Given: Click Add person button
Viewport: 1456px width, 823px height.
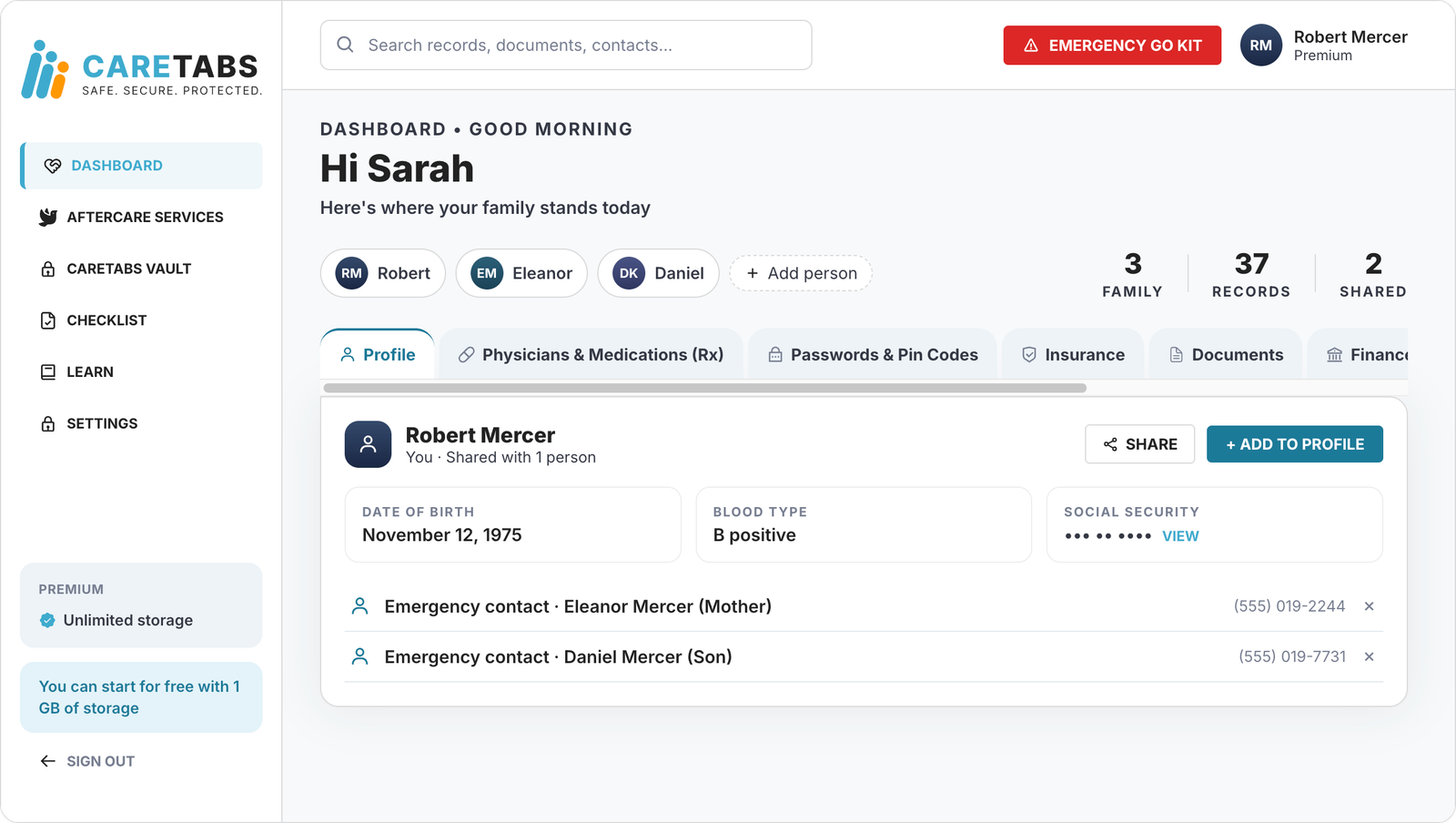Looking at the screenshot, I should (x=801, y=273).
